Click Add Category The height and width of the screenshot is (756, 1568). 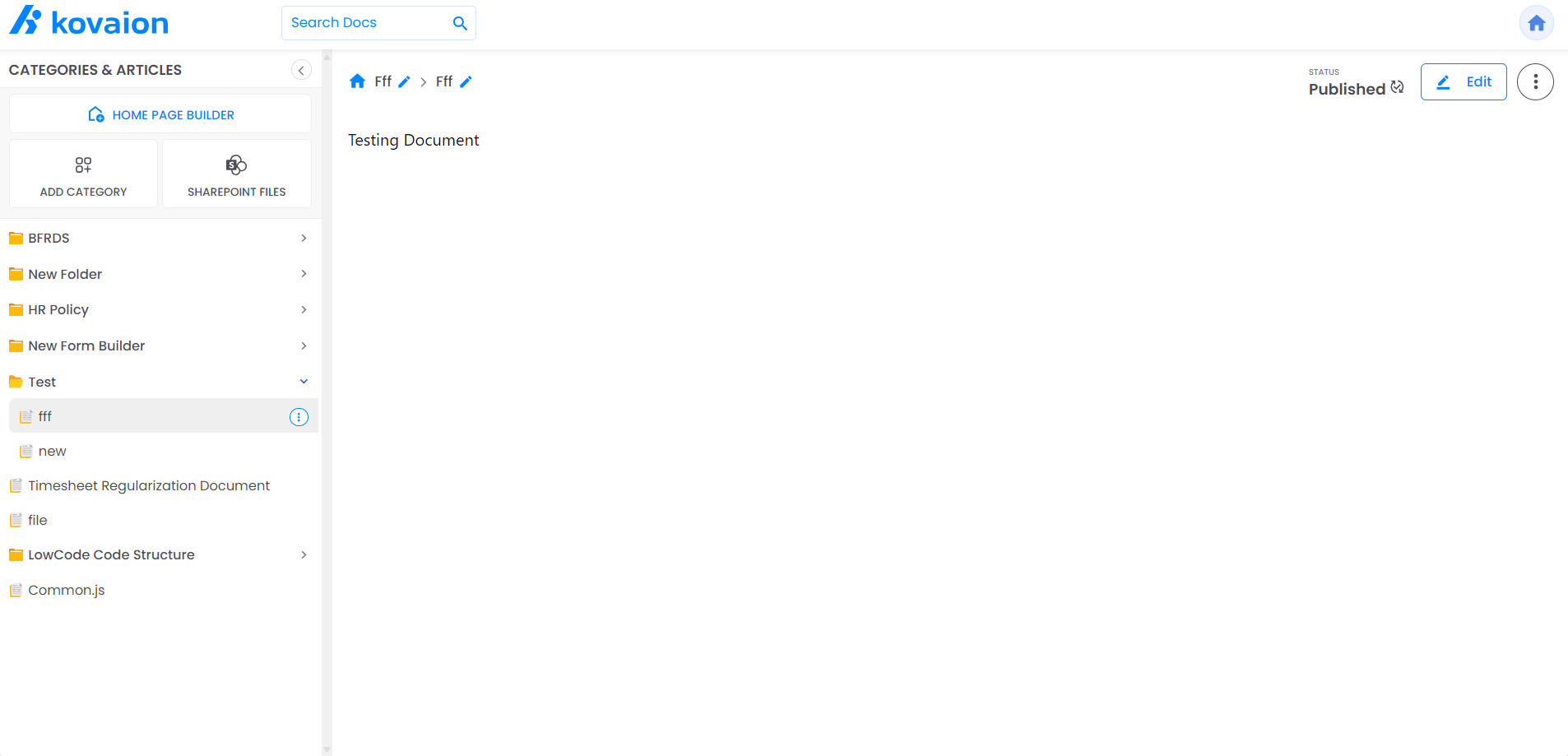click(83, 174)
